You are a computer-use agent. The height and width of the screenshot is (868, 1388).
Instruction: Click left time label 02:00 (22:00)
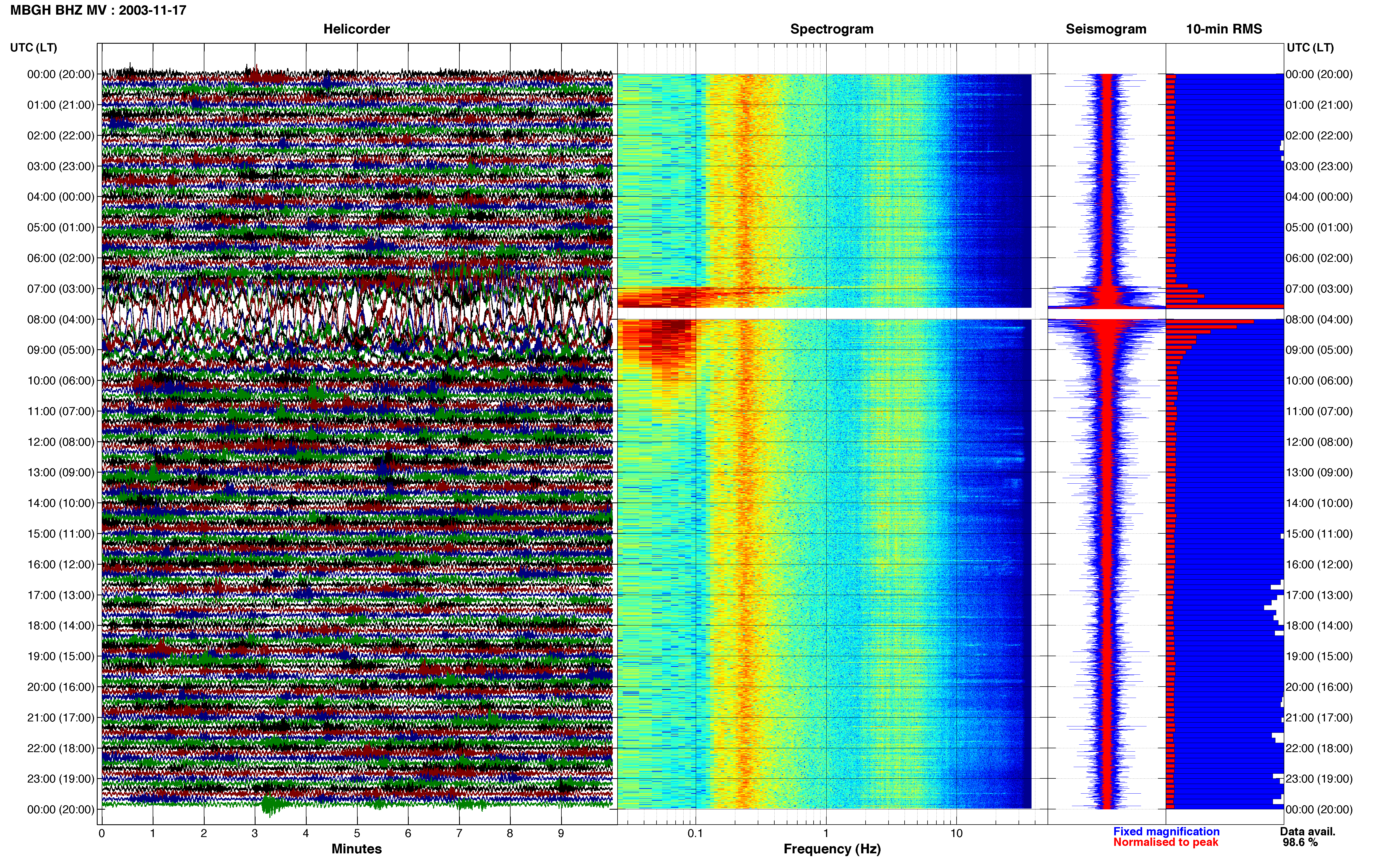click(61, 135)
